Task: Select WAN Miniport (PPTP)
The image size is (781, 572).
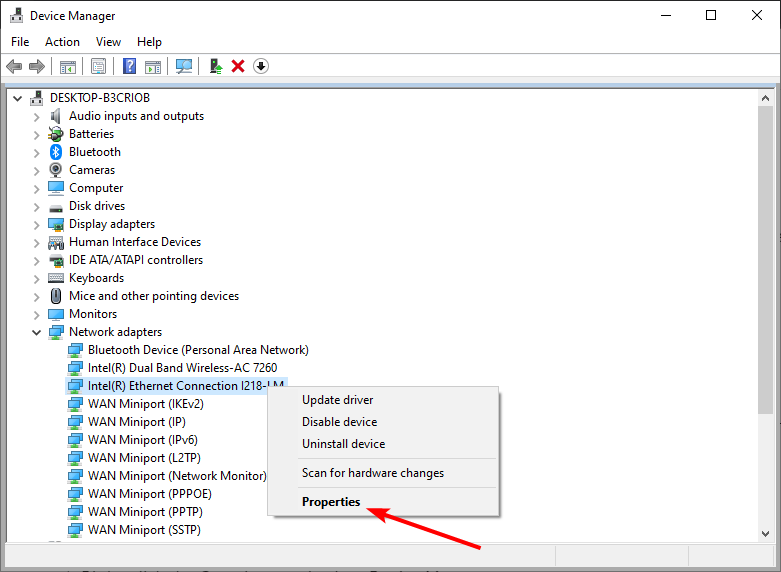Action: coord(145,512)
